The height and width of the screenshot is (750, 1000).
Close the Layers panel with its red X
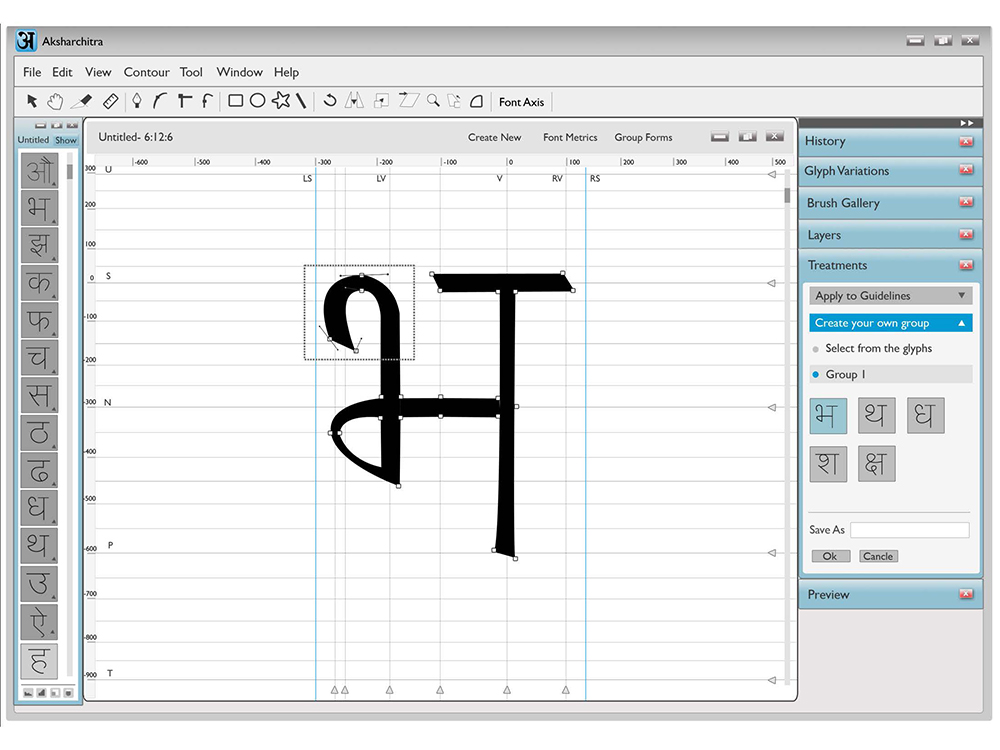(x=966, y=235)
